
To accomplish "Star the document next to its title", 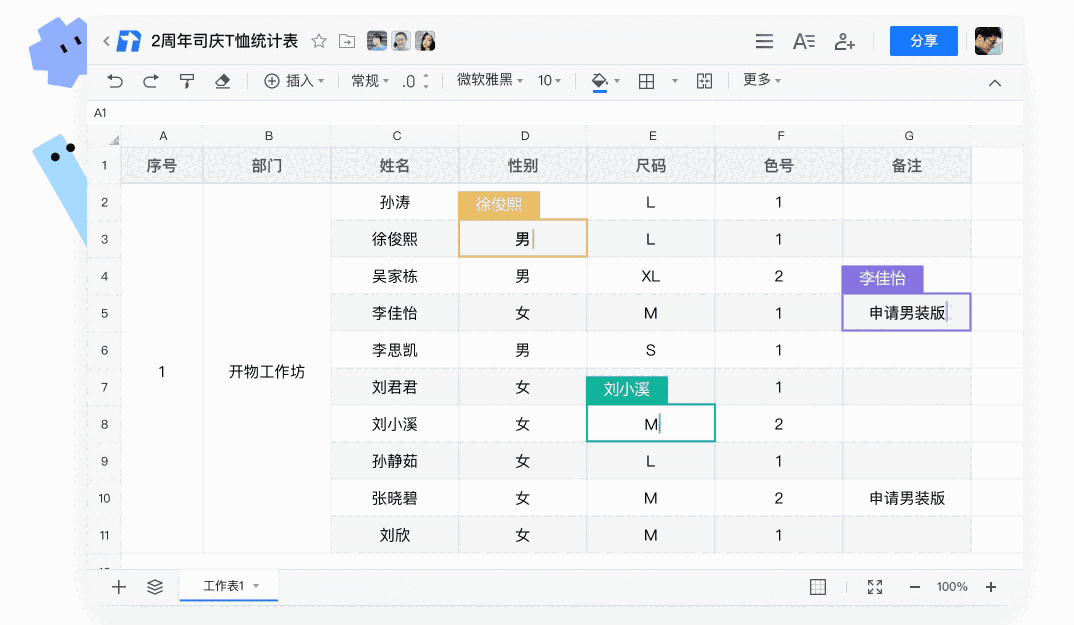I will click(318, 40).
